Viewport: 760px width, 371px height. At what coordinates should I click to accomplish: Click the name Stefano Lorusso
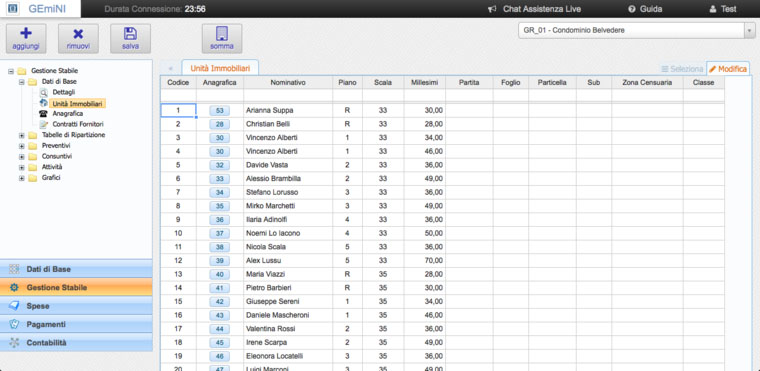[272, 193]
